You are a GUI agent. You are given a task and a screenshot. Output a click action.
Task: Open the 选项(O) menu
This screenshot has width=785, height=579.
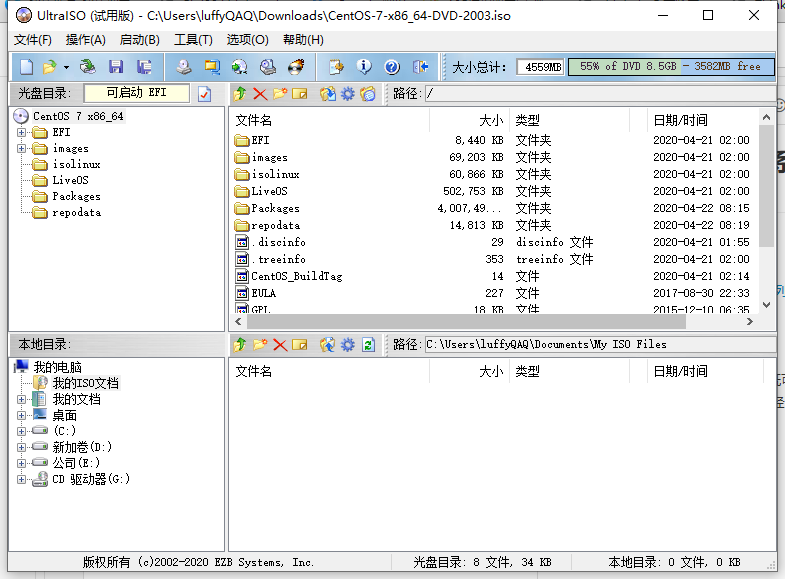click(247, 40)
